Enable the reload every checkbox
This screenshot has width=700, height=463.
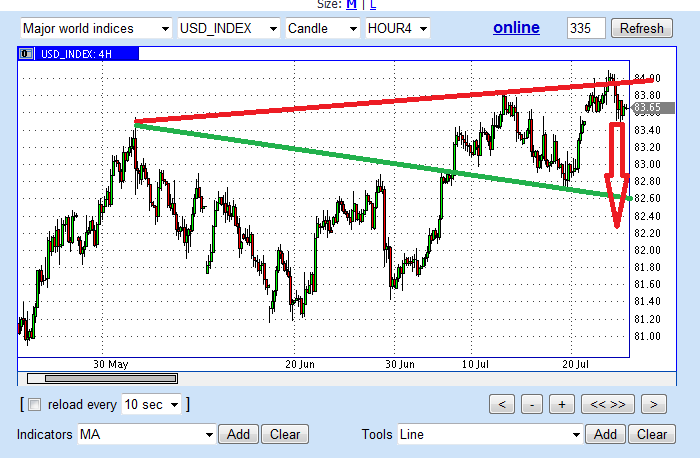pyautogui.click(x=34, y=405)
